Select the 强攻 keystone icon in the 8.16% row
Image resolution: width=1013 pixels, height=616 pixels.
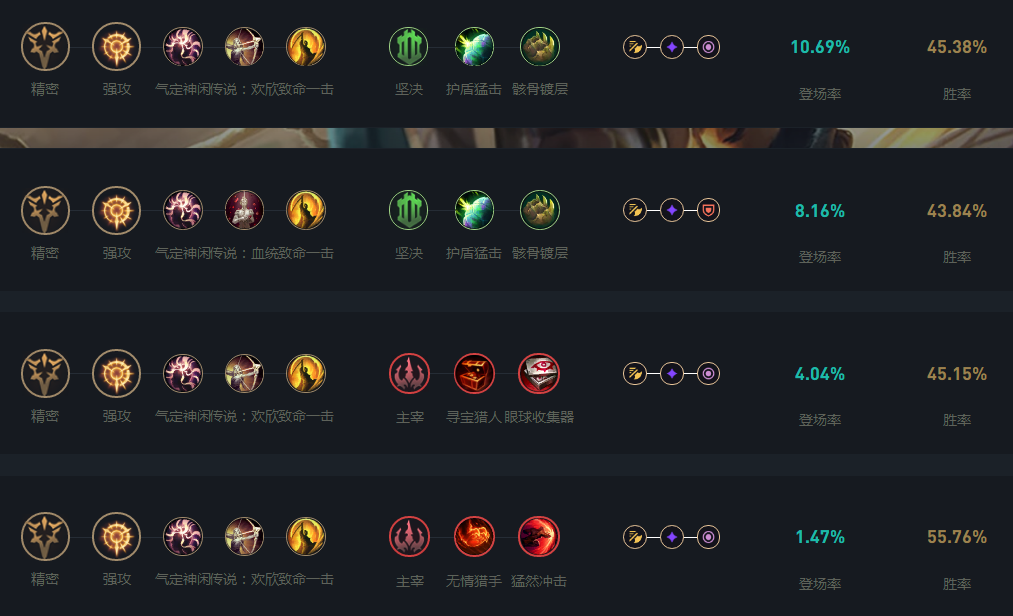116,210
